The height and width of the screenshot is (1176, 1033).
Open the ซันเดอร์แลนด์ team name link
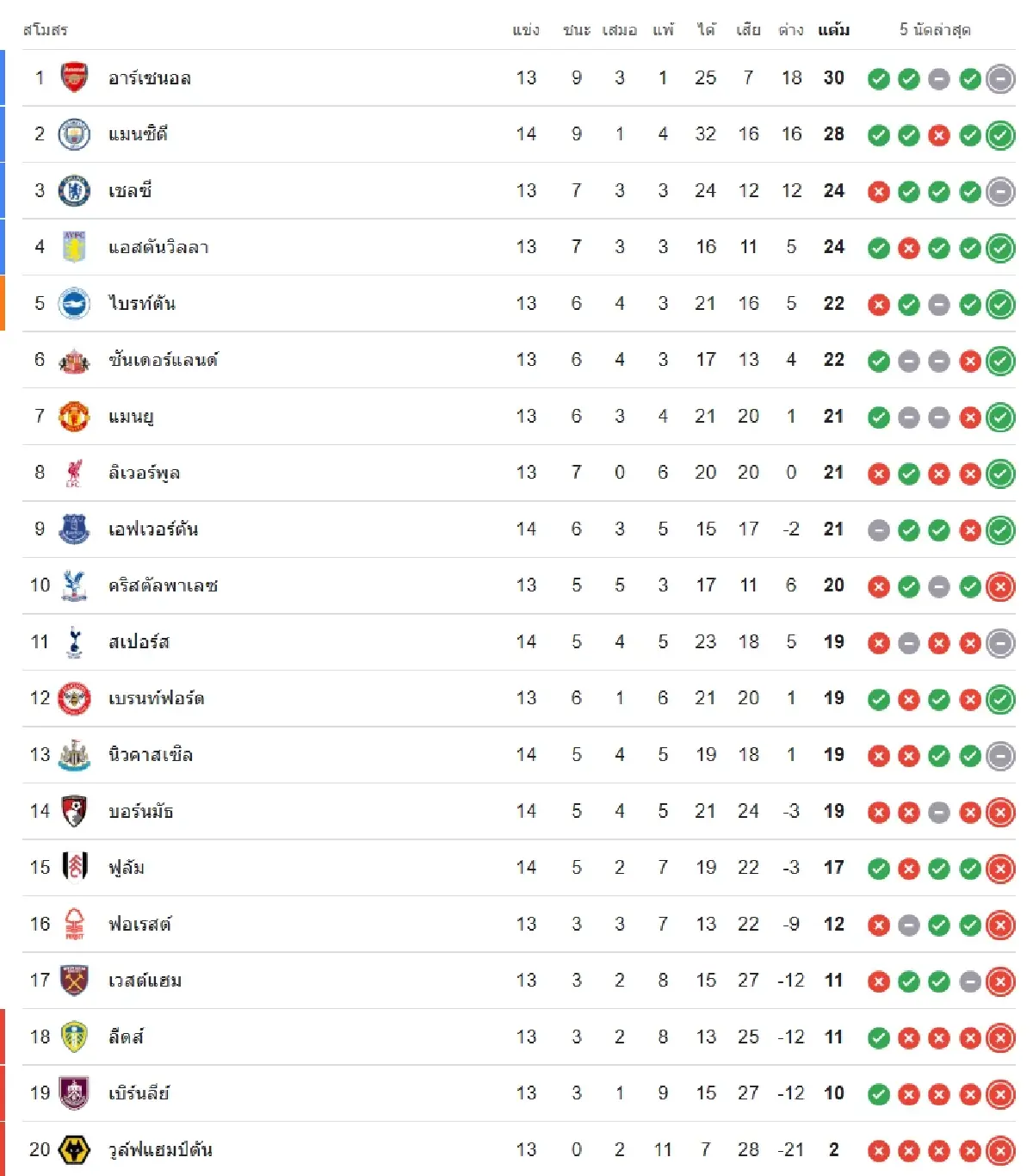[x=164, y=360]
